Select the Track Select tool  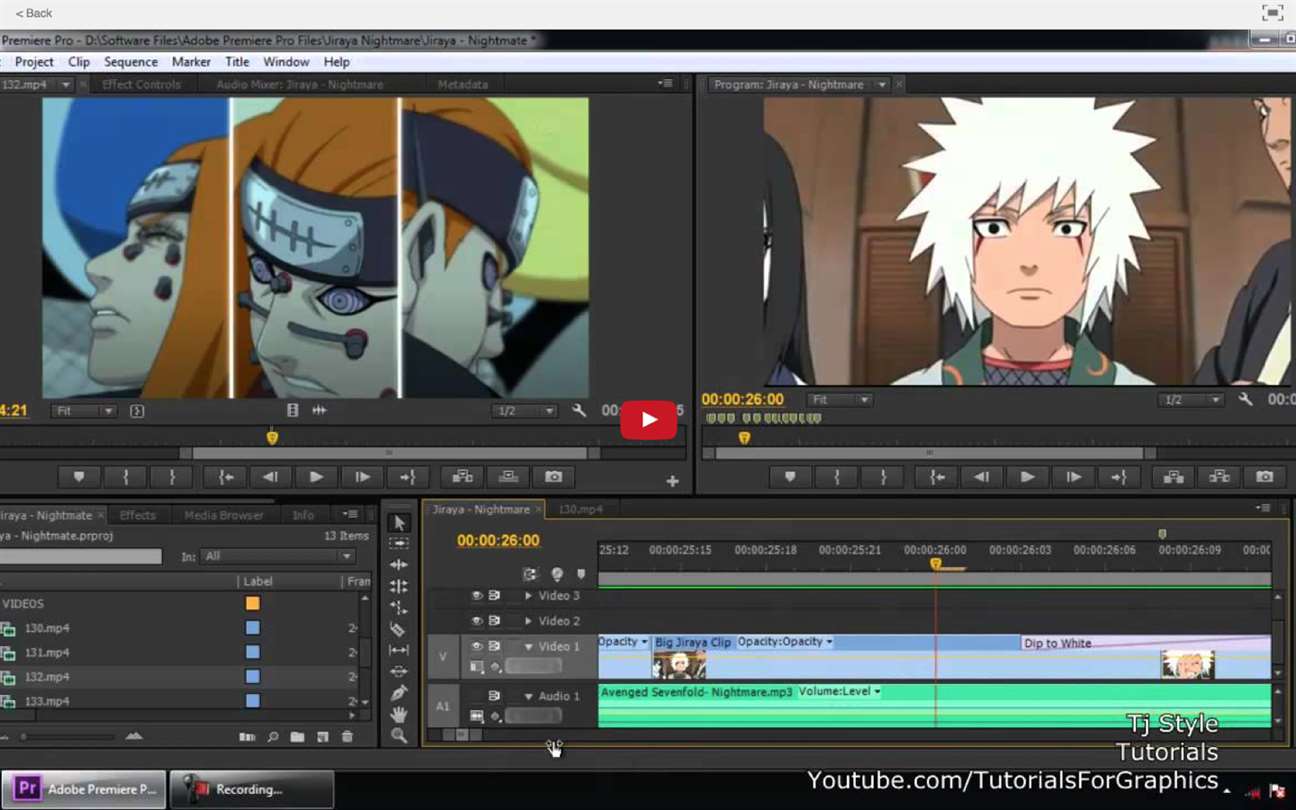coord(399,543)
